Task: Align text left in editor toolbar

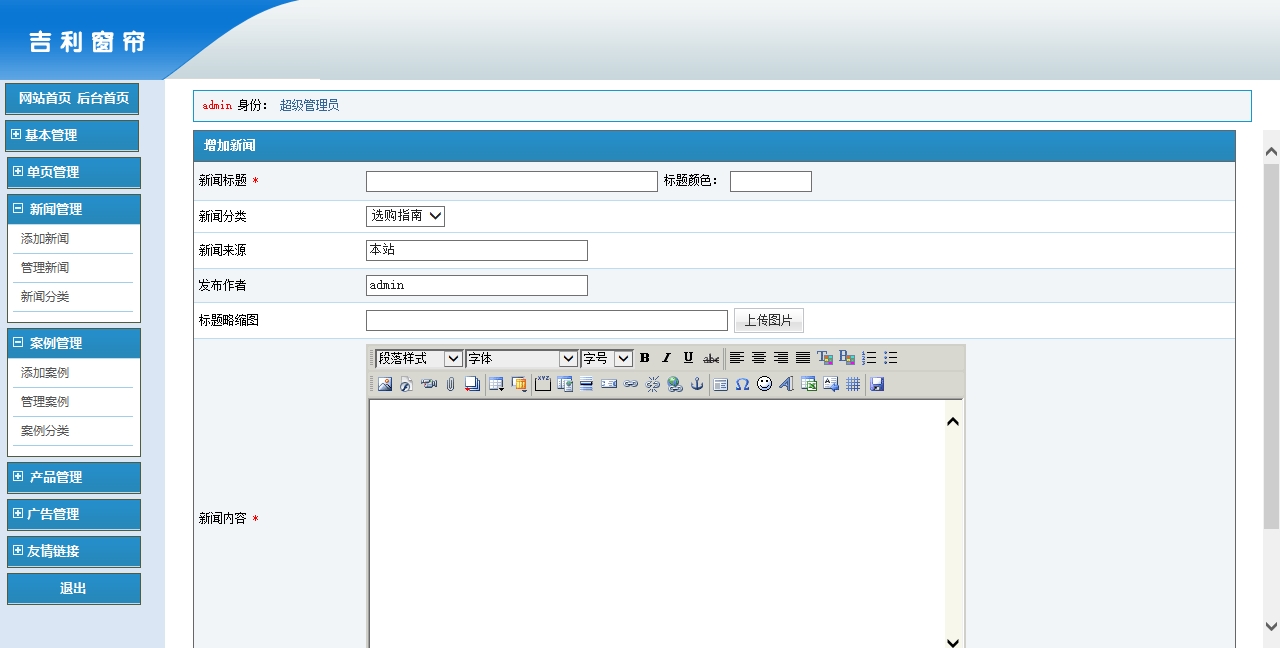Action: point(737,358)
